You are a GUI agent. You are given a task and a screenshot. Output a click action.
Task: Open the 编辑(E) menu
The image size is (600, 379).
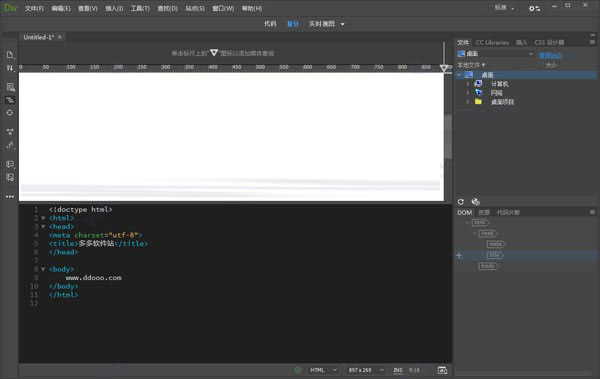[61, 8]
